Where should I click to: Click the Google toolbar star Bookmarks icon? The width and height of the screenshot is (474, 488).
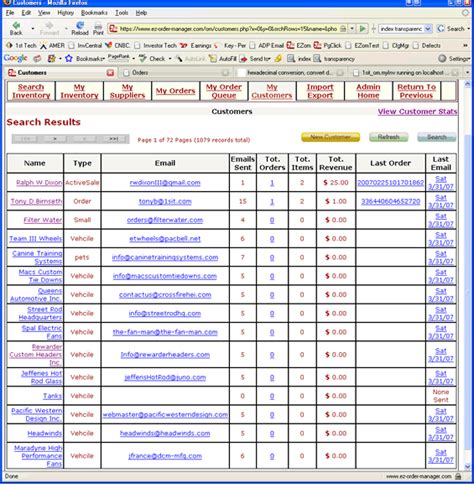coord(69,59)
